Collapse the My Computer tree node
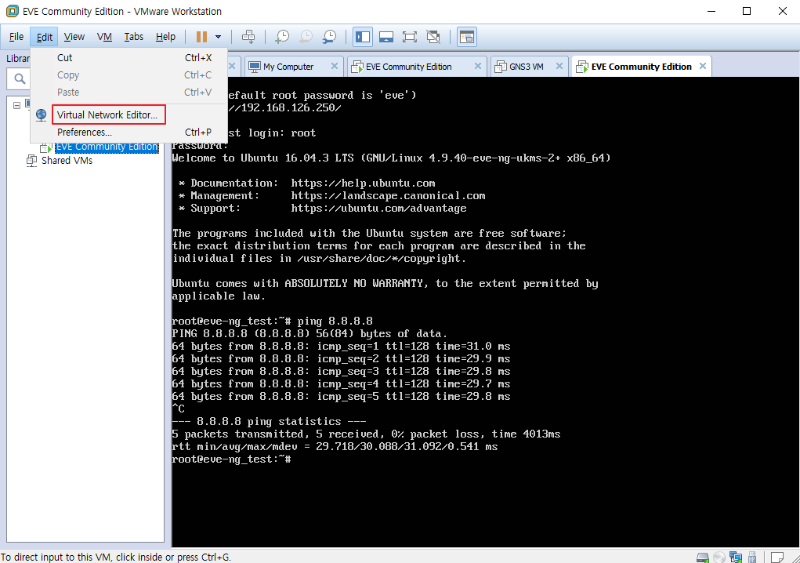Viewport: 800px width, 563px height. click(17, 104)
